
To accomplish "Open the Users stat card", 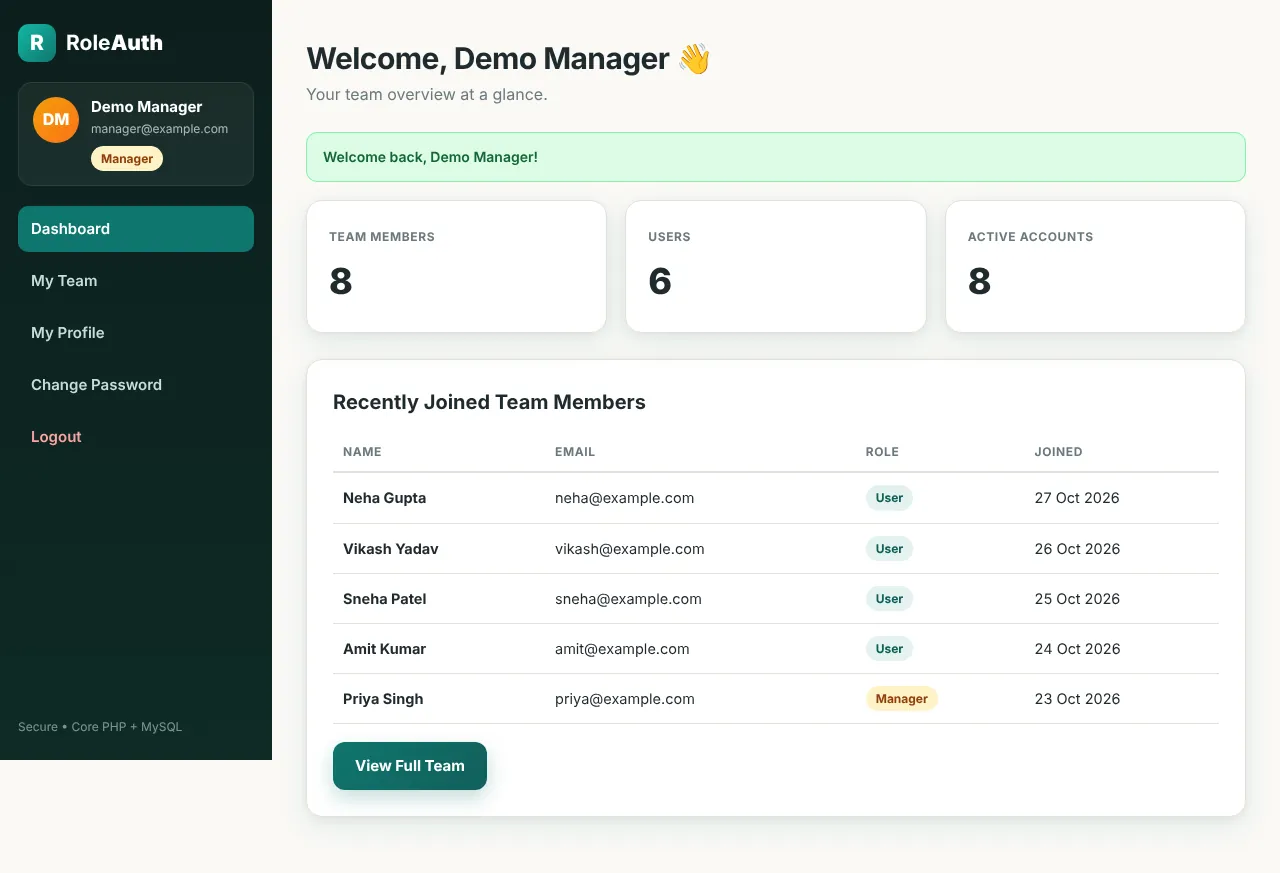I will (776, 267).
